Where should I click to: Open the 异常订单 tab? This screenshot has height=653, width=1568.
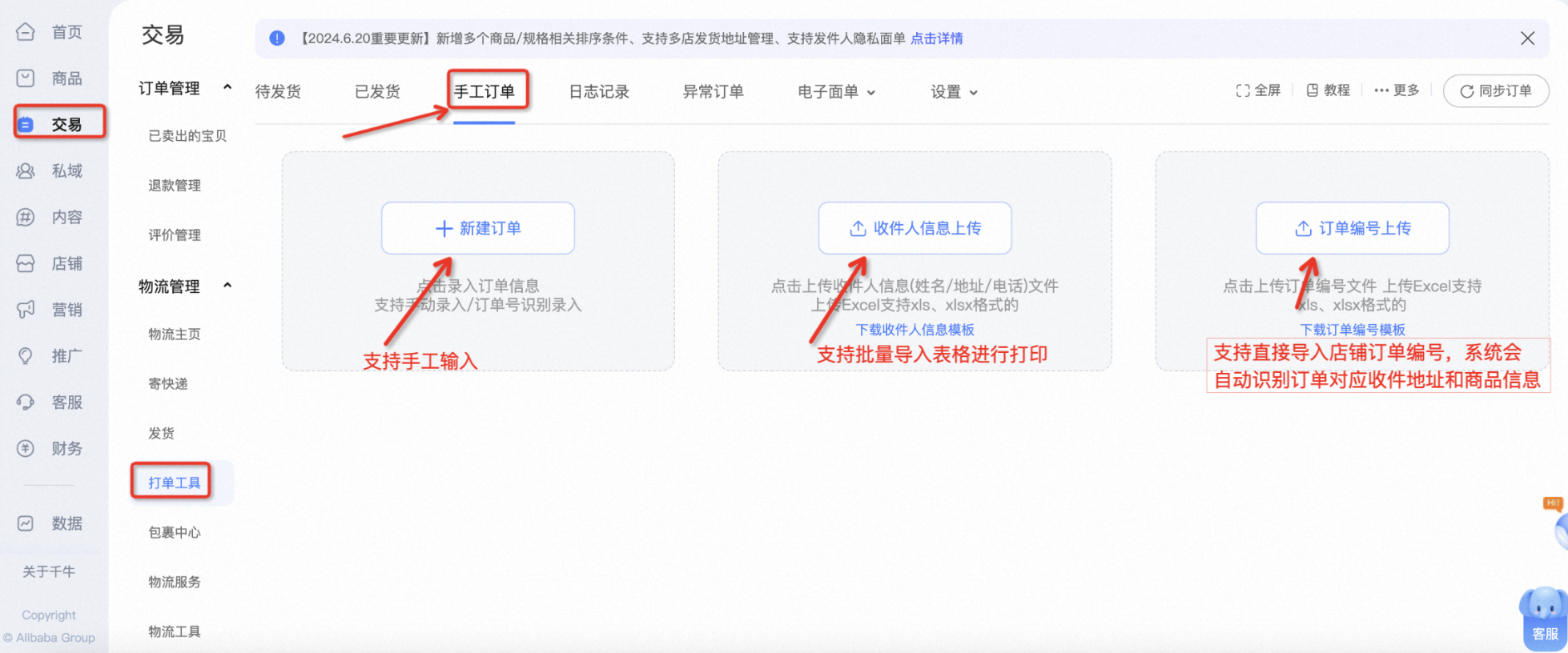coord(713,91)
